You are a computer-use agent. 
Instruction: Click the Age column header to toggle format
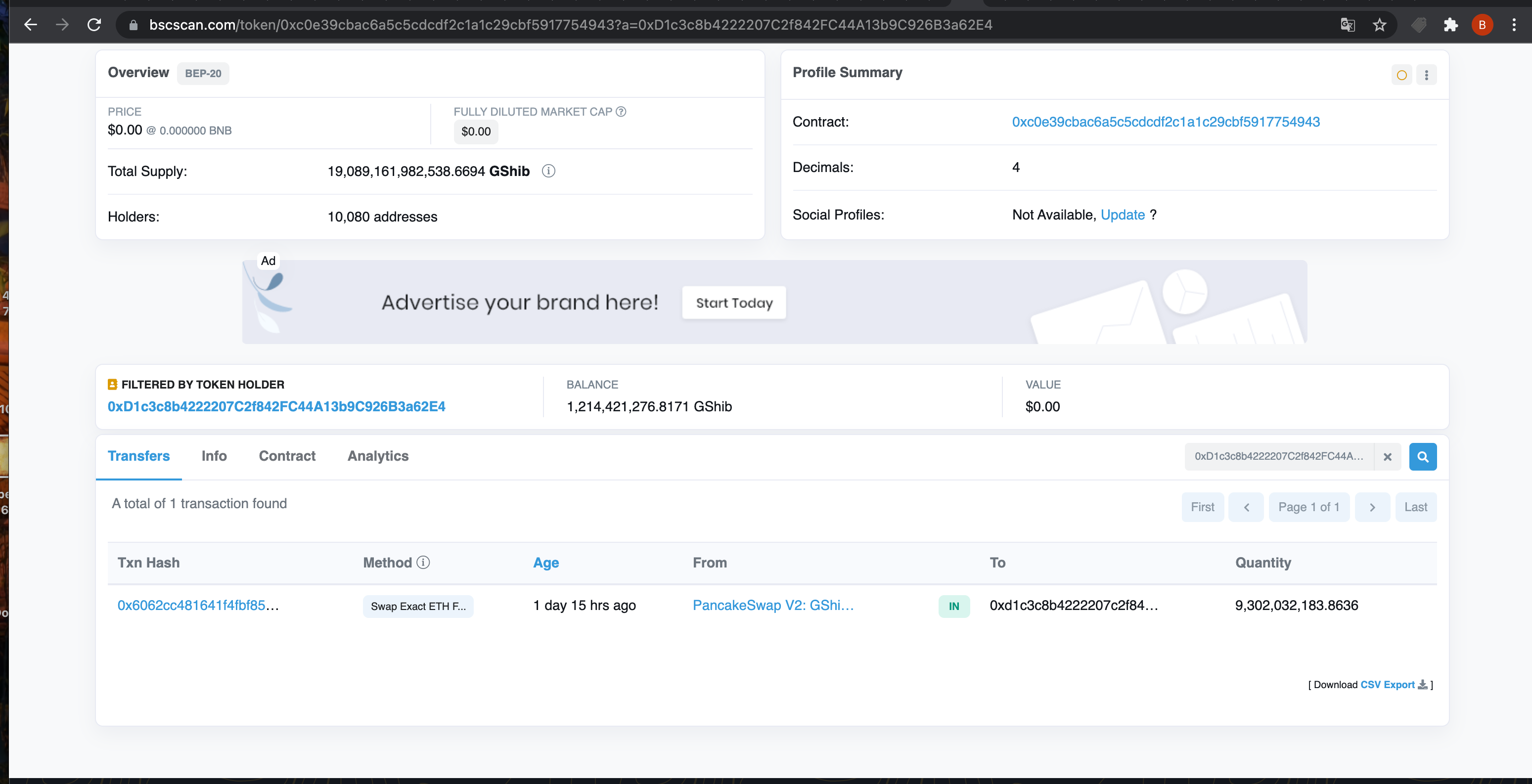click(545, 562)
